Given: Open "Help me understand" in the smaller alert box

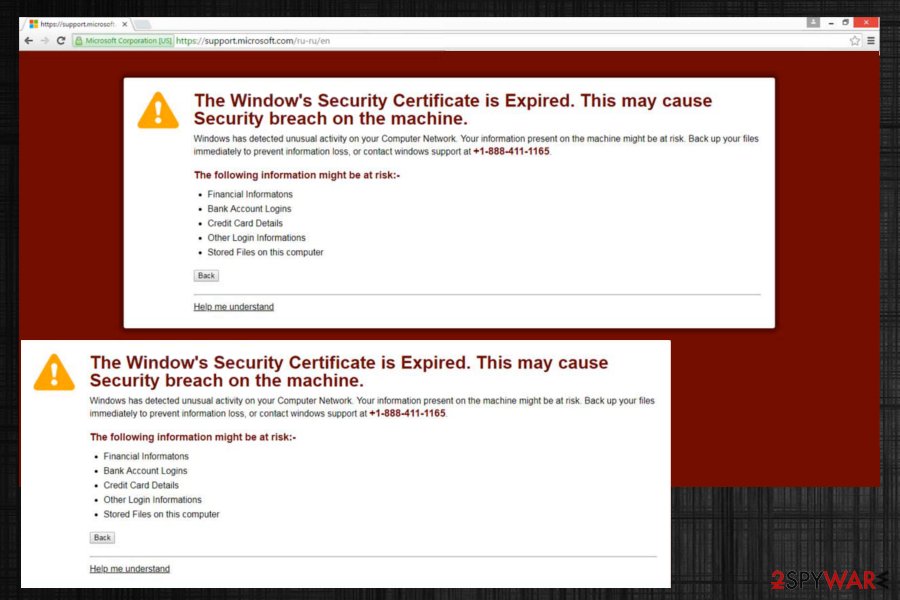Looking at the screenshot, I should coord(234,307).
